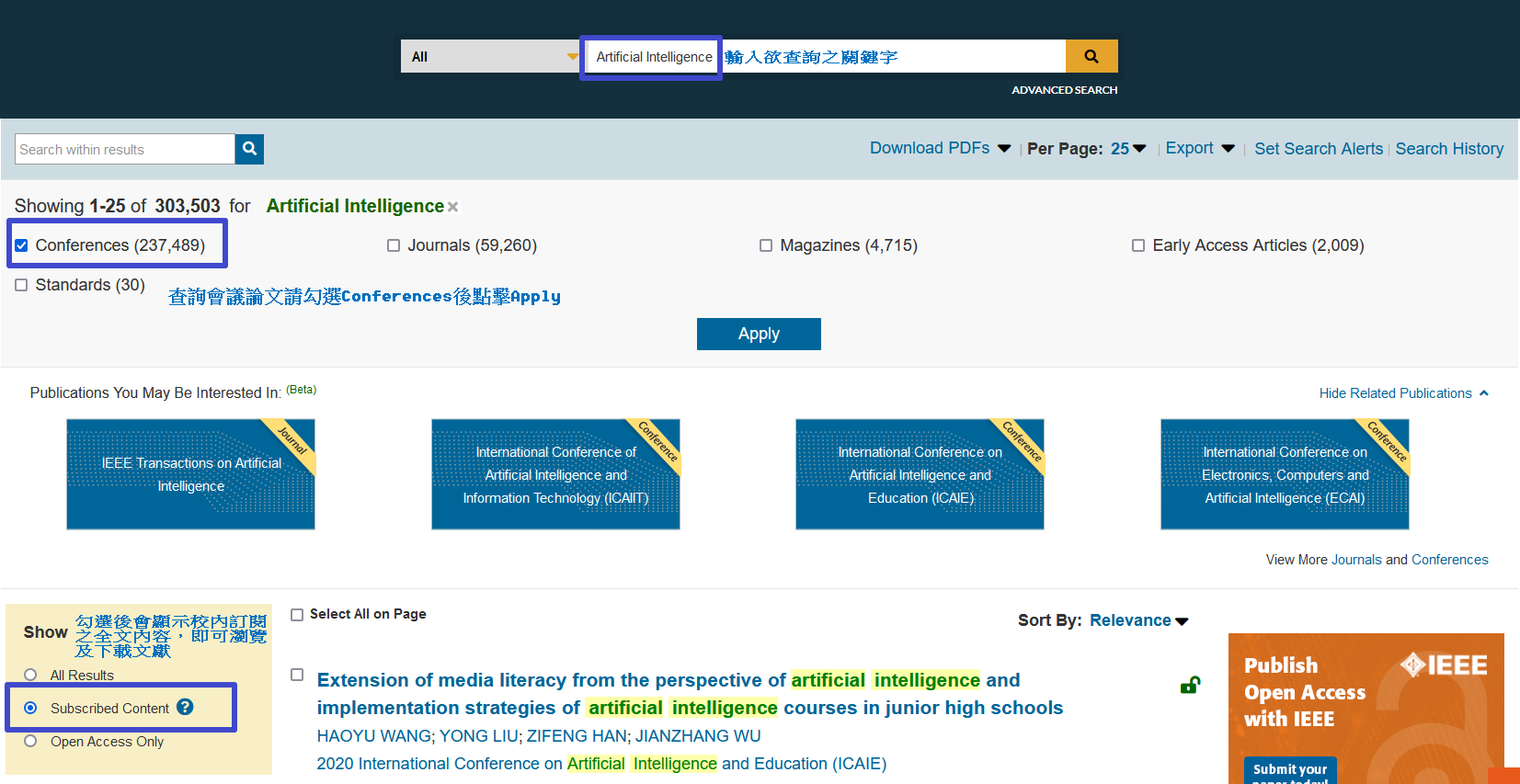Open the ICAIE conference card
The image size is (1520, 784).
pos(920,474)
